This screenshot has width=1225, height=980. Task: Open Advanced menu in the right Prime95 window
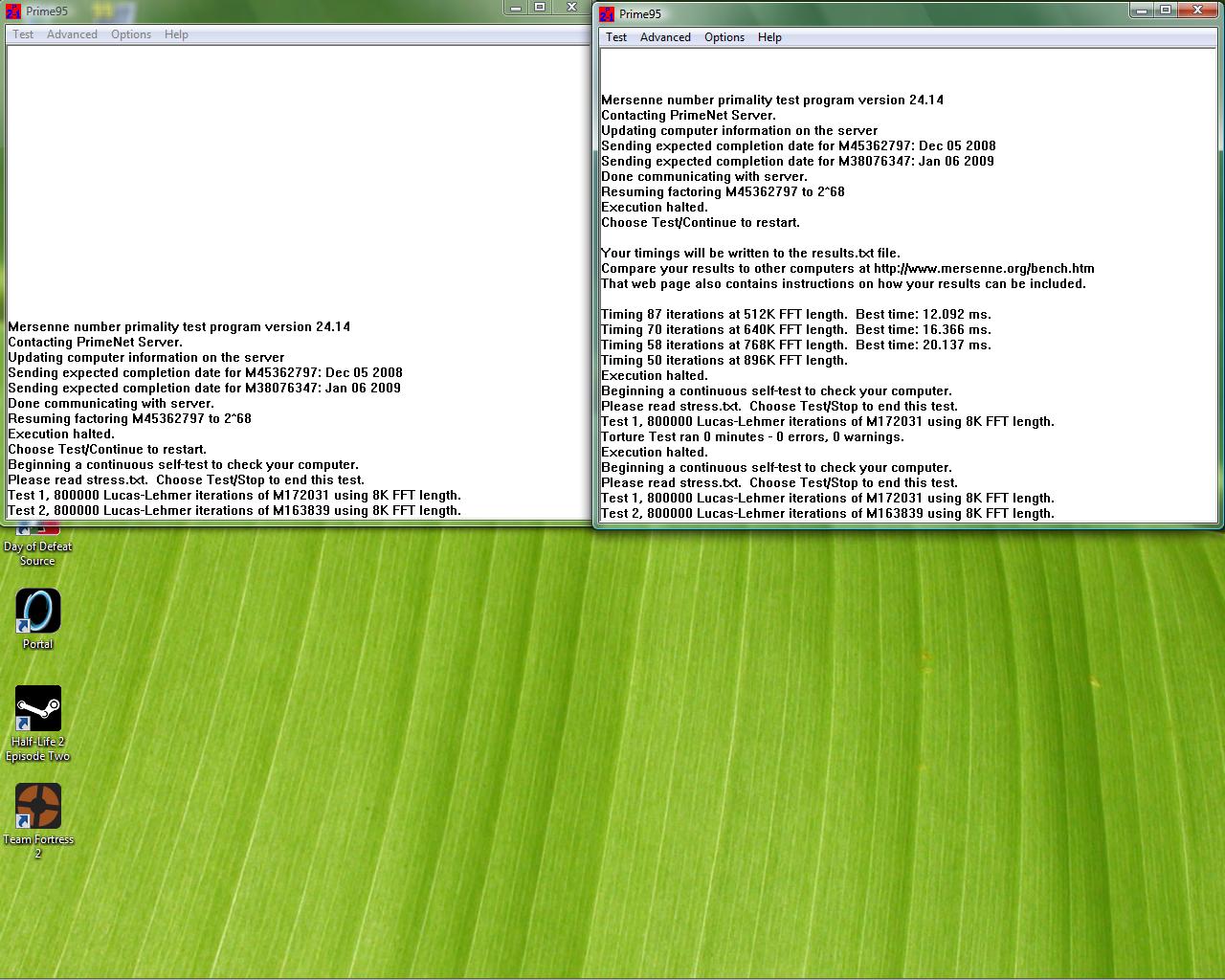pyautogui.click(x=665, y=37)
